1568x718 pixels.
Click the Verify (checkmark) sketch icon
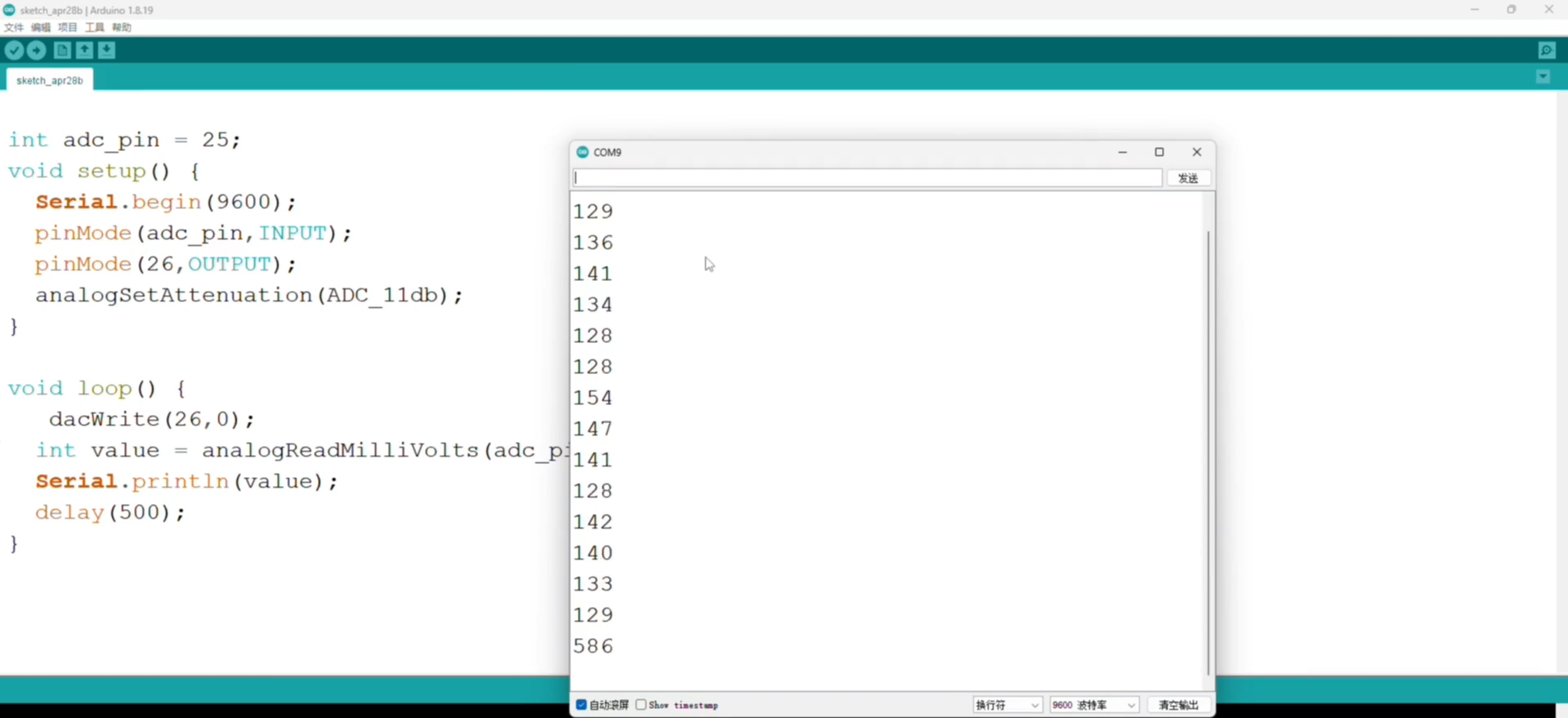[x=14, y=51]
